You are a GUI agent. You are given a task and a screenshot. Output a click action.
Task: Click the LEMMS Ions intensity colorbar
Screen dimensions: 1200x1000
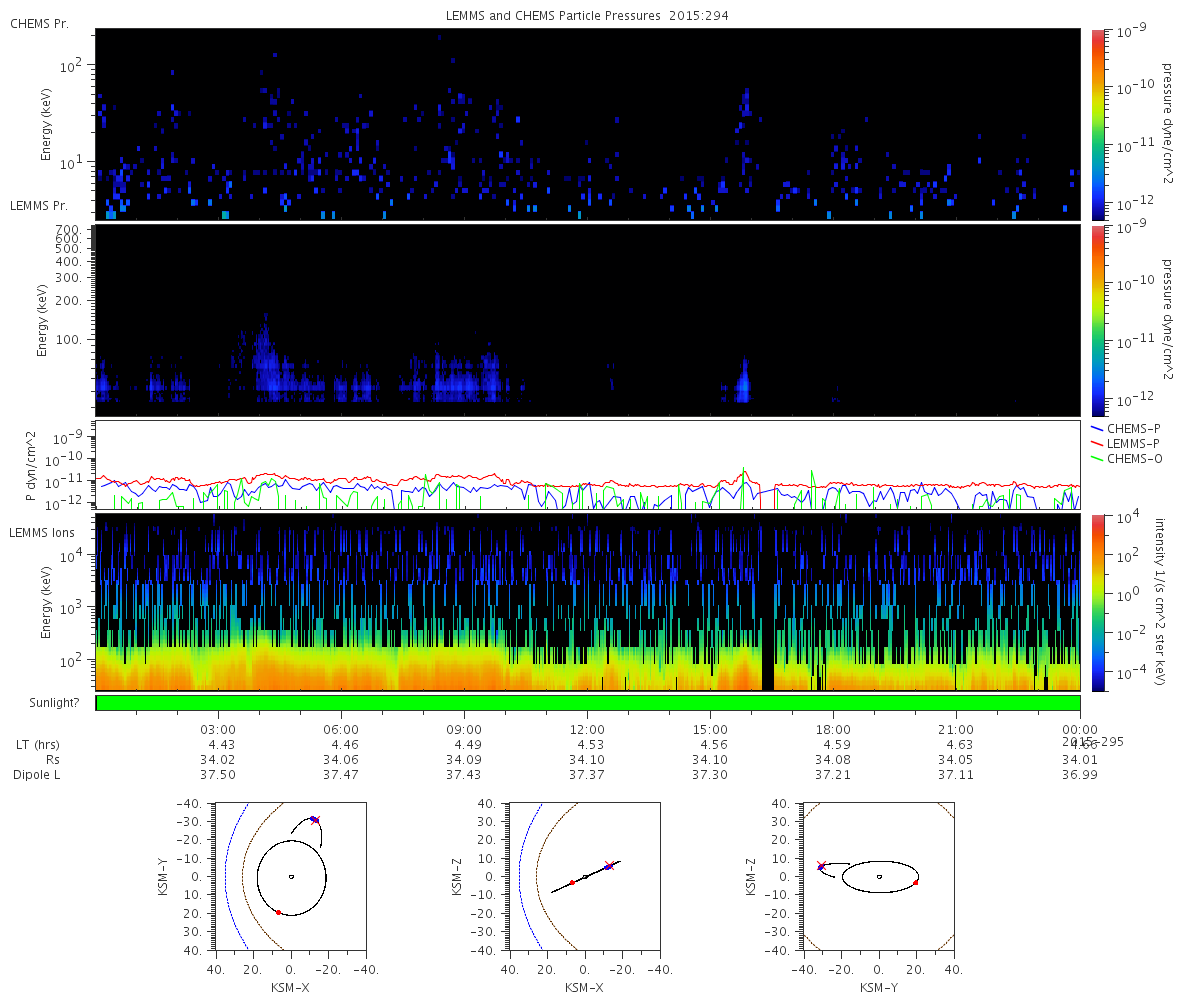point(1098,602)
